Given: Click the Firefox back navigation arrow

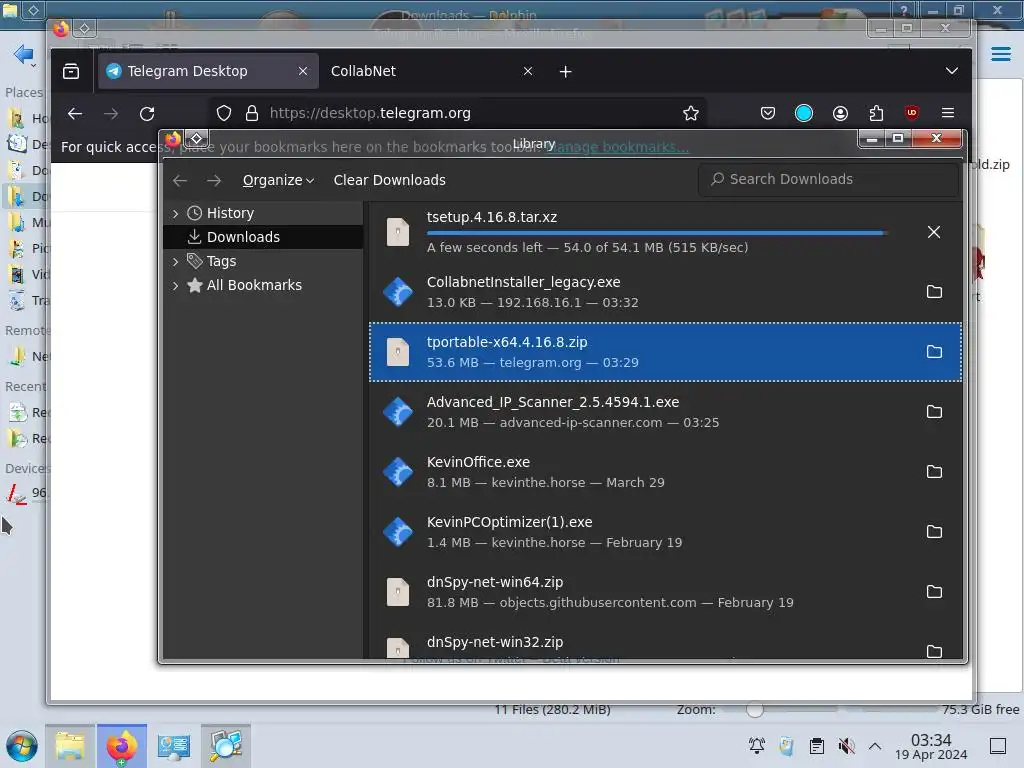Looking at the screenshot, I should [x=75, y=113].
